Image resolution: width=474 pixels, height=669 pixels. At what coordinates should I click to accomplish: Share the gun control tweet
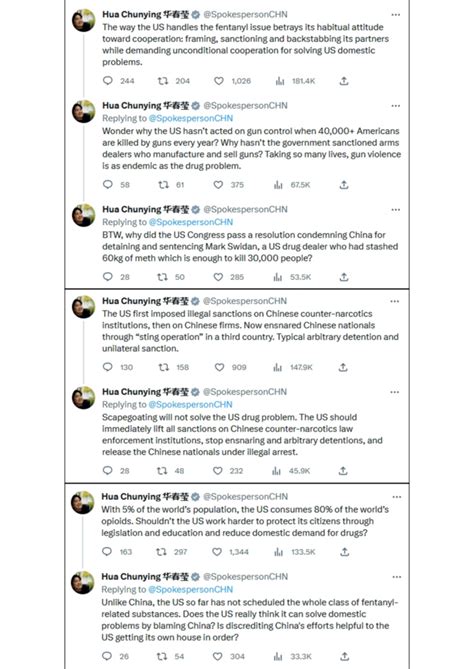tap(344, 185)
